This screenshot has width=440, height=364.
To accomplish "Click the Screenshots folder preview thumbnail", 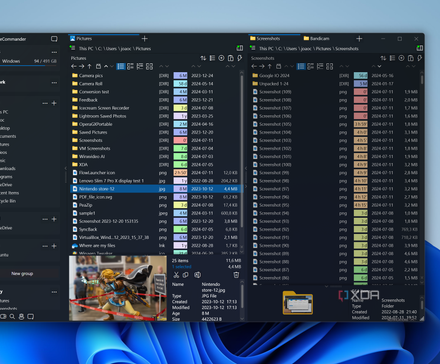I will [298, 303].
